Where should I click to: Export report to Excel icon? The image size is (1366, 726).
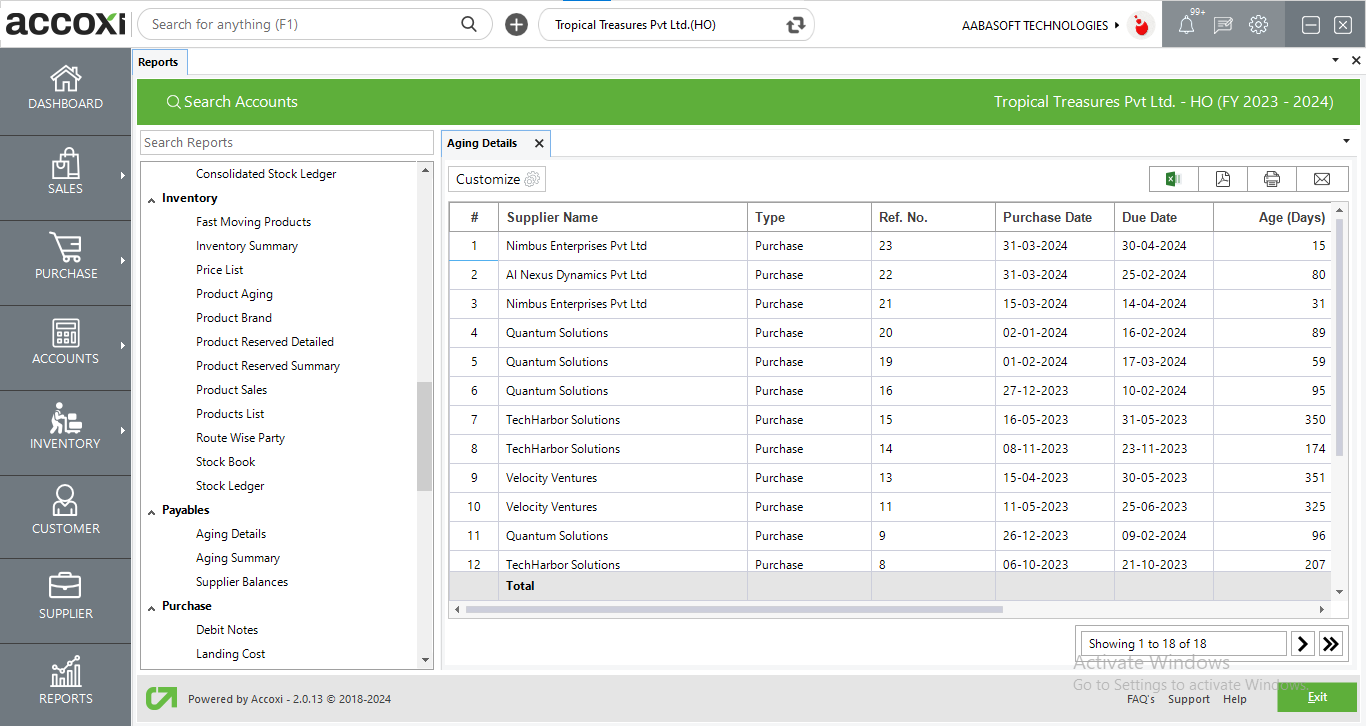[x=1173, y=179]
